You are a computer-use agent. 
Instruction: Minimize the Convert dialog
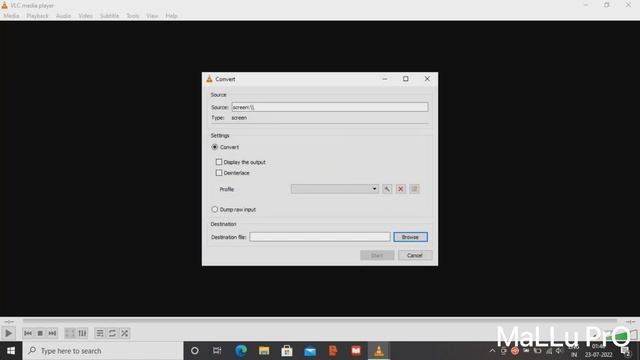coord(384,79)
